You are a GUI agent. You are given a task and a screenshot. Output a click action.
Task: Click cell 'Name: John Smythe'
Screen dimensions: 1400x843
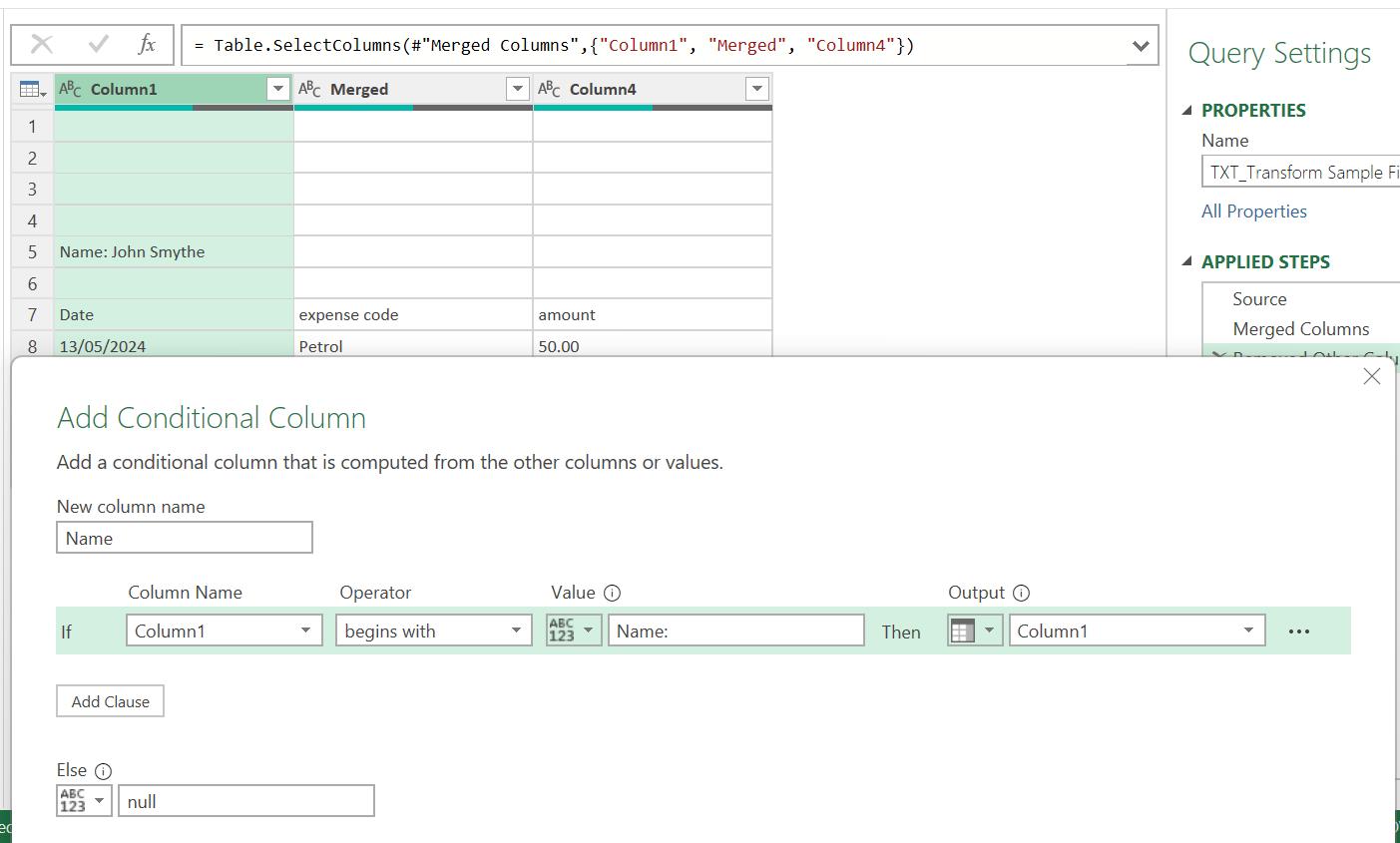coord(174,251)
